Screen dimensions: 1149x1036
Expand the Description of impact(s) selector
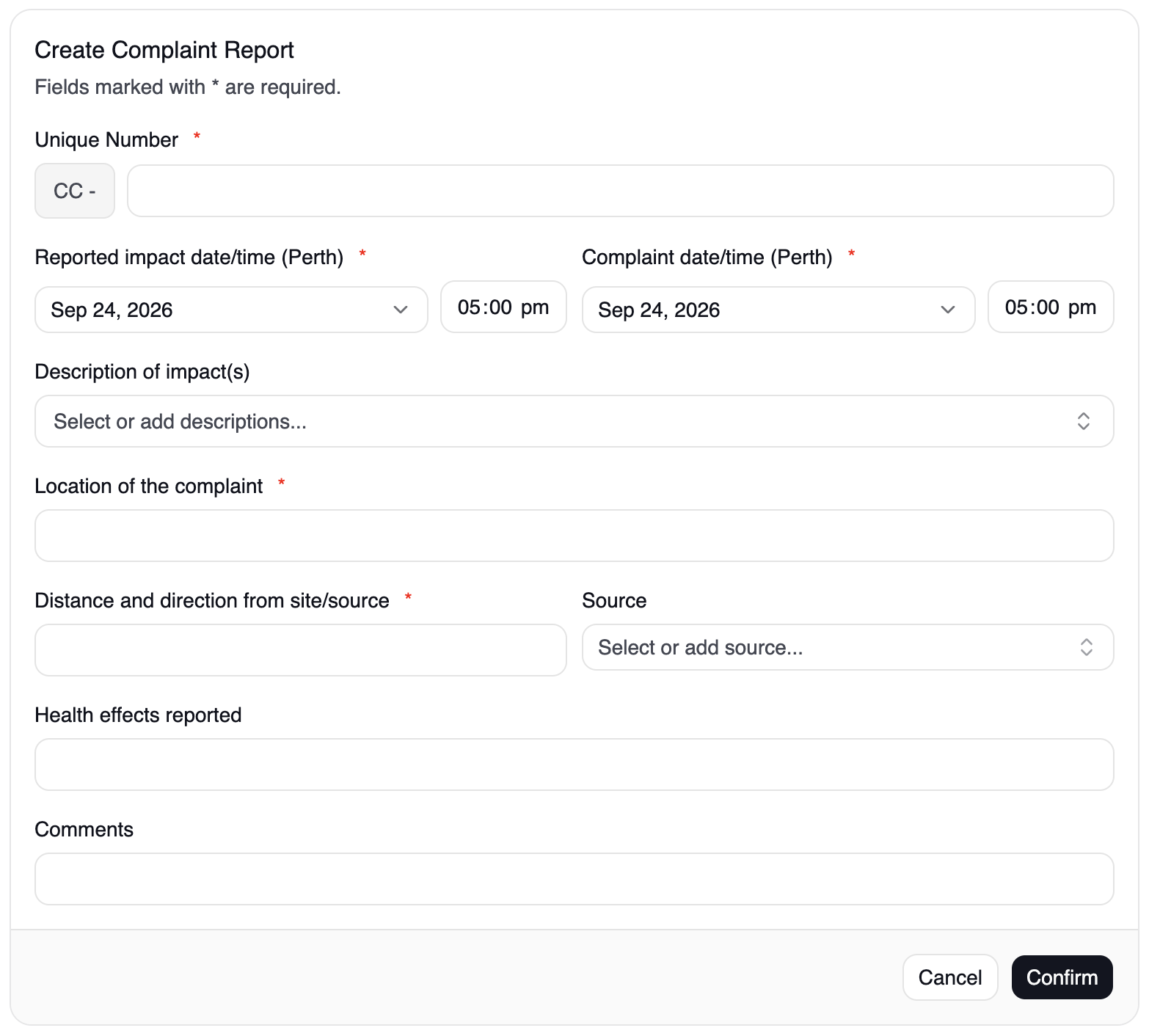[x=574, y=421]
